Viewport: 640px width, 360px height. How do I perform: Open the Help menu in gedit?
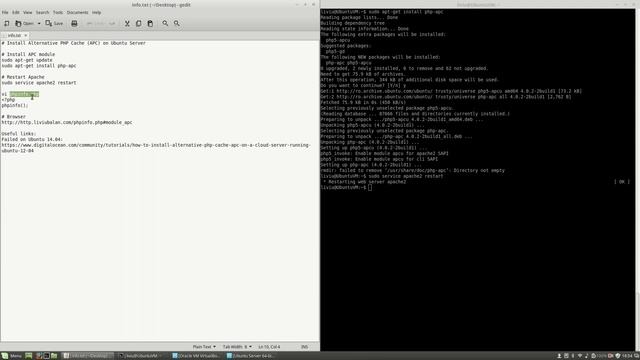pyautogui.click(x=96, y=12)
